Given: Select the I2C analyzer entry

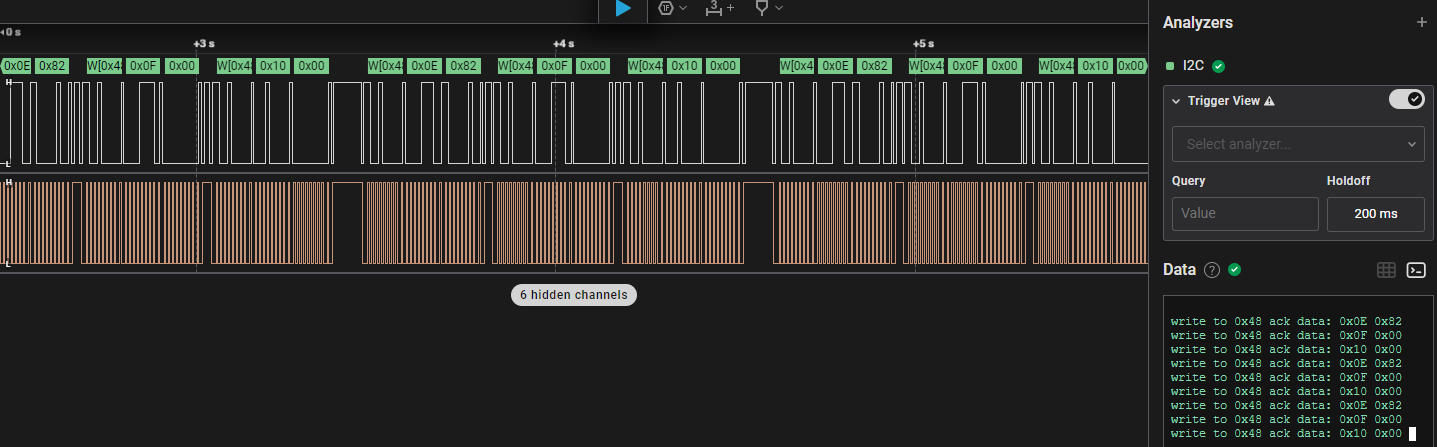Looking at the screenshot, I should 1195,66.
